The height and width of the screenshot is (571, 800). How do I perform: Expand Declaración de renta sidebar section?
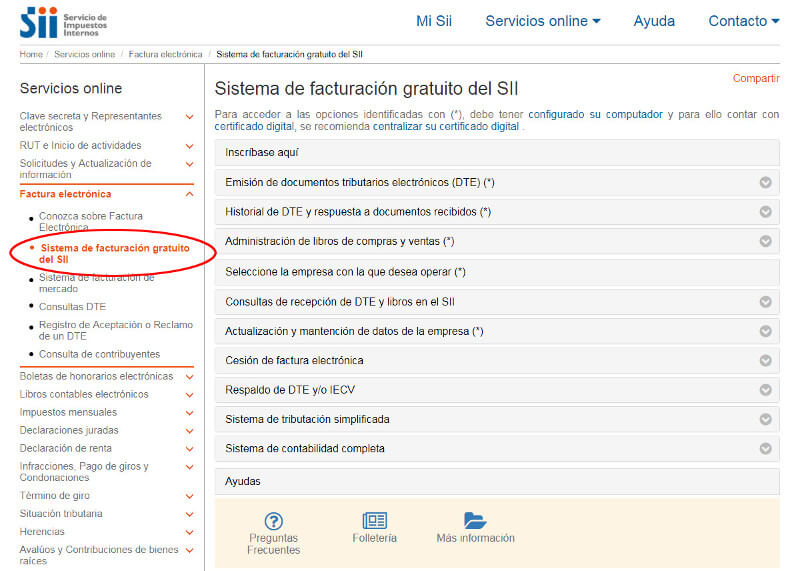point(189,449)
